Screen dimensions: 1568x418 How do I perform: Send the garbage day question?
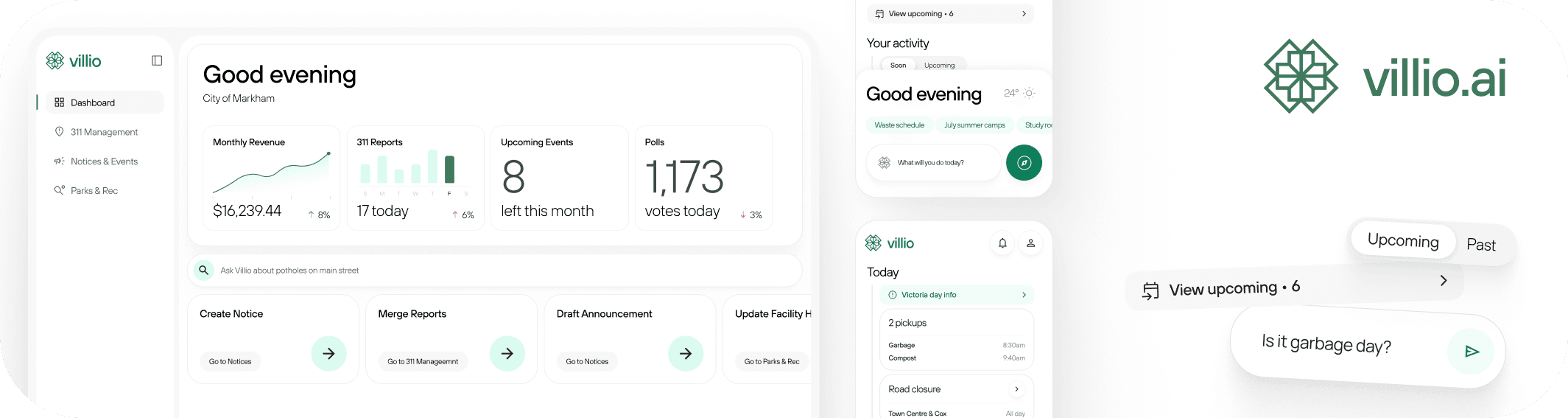[x=1471, y=352]
